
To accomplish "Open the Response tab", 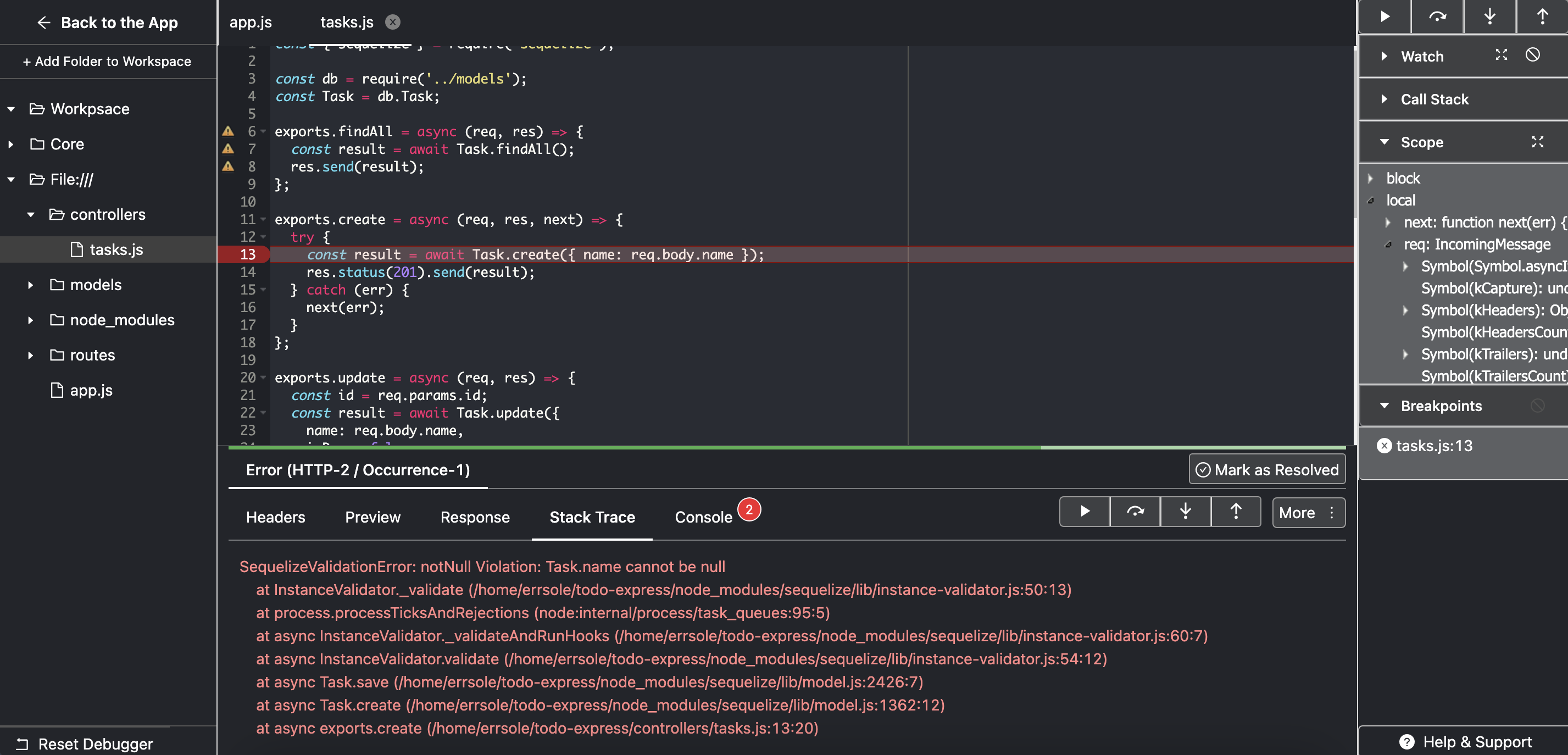I will click(475, 517).
